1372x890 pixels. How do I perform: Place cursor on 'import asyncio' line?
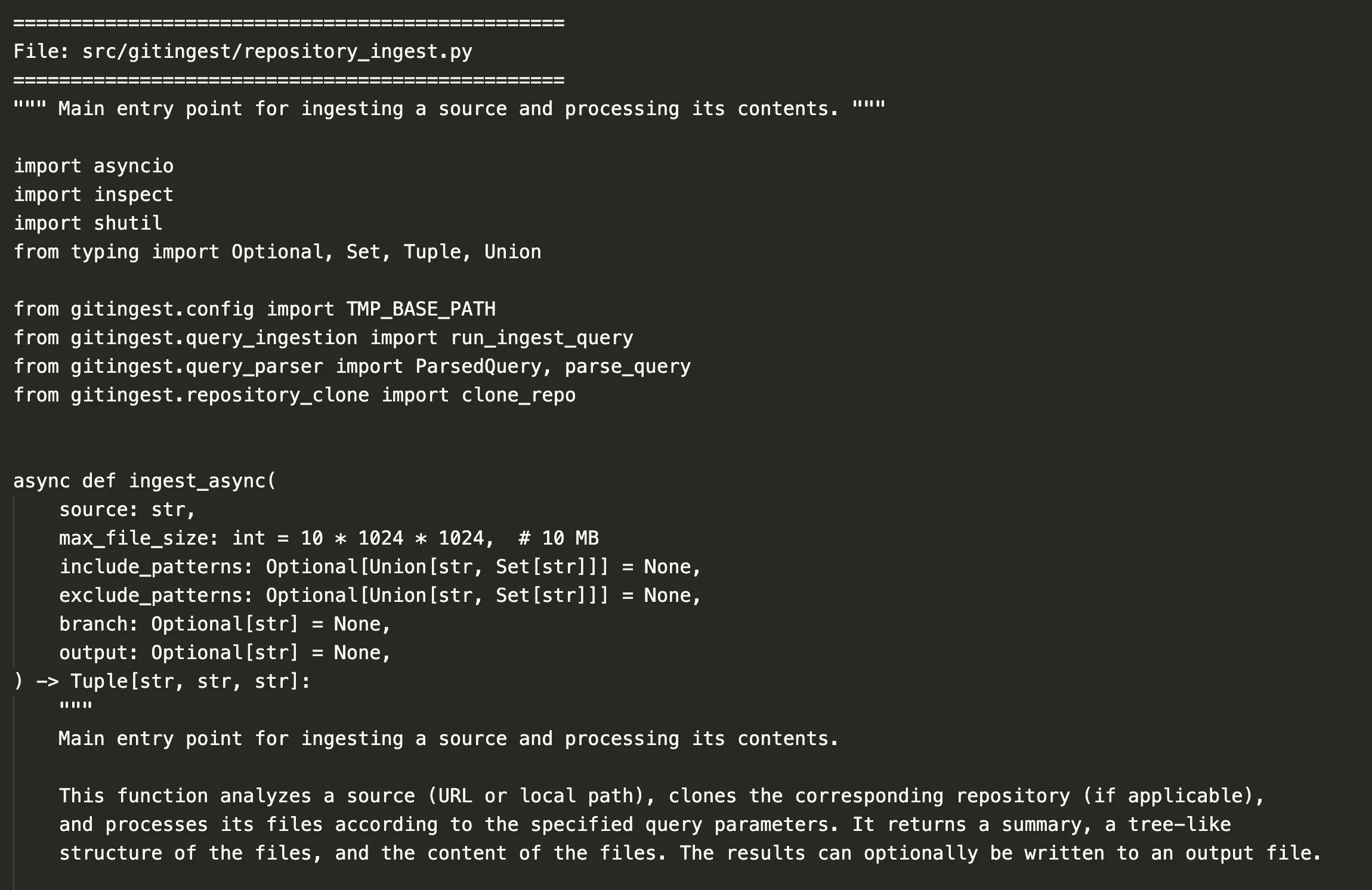94,166
